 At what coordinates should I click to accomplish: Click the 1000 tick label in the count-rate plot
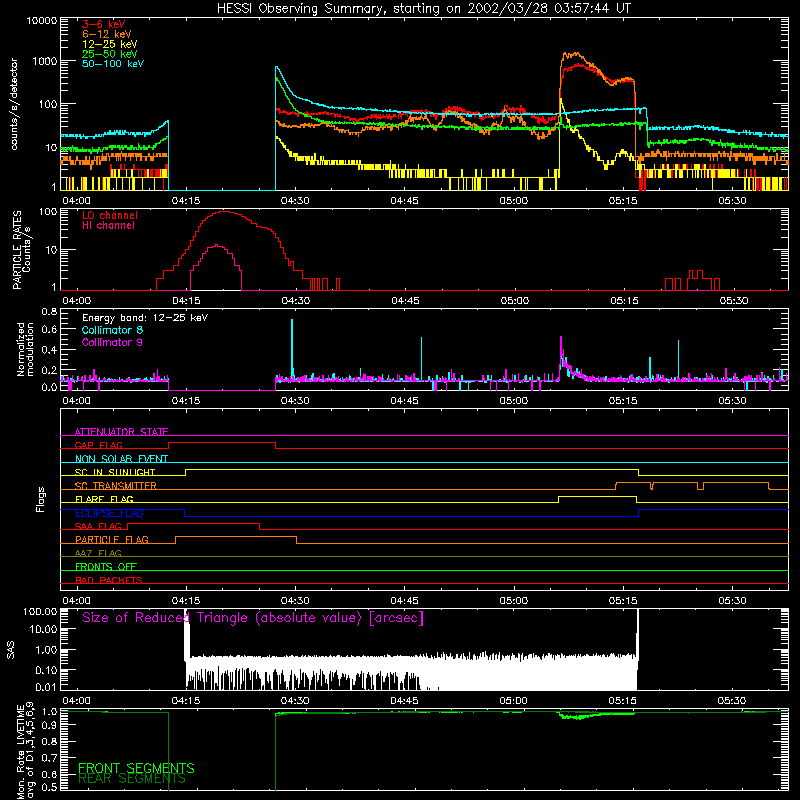point(44,62)
